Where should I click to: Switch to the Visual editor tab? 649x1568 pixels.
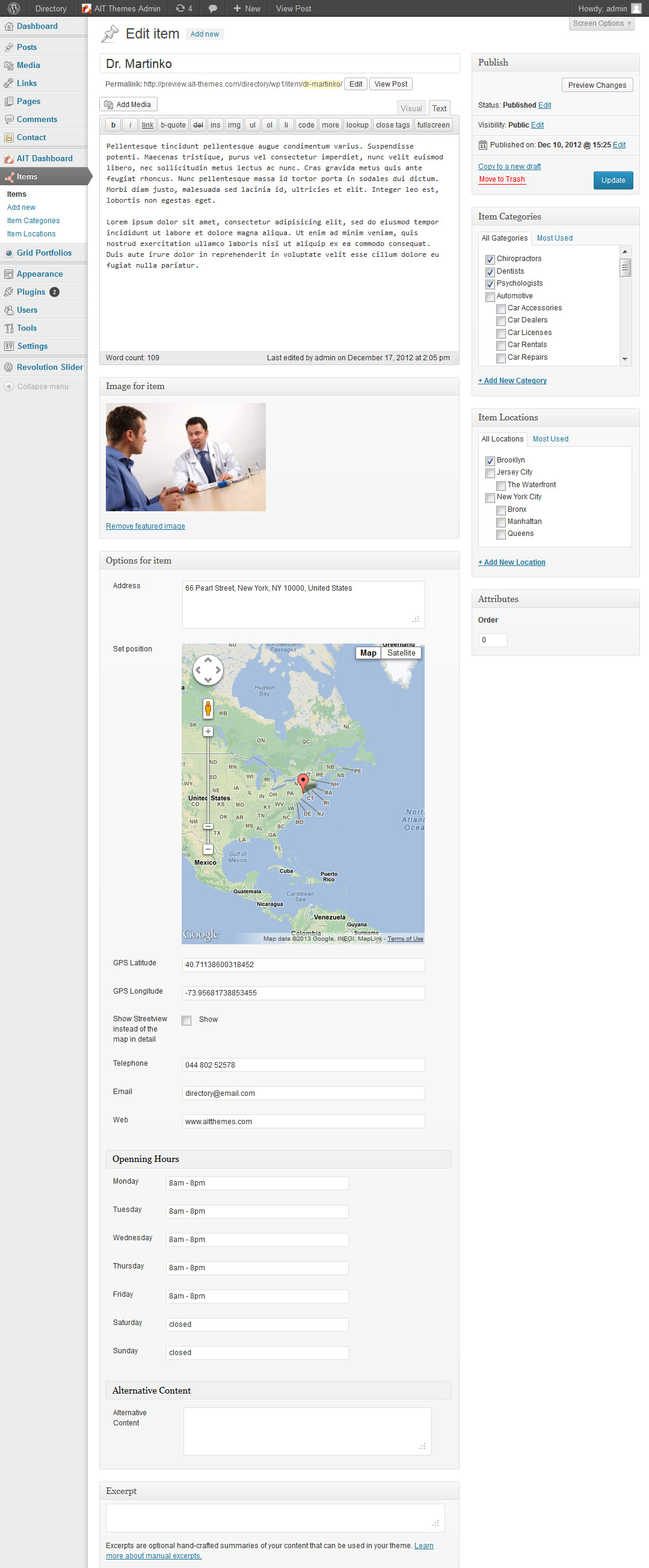tap(411, 108)
